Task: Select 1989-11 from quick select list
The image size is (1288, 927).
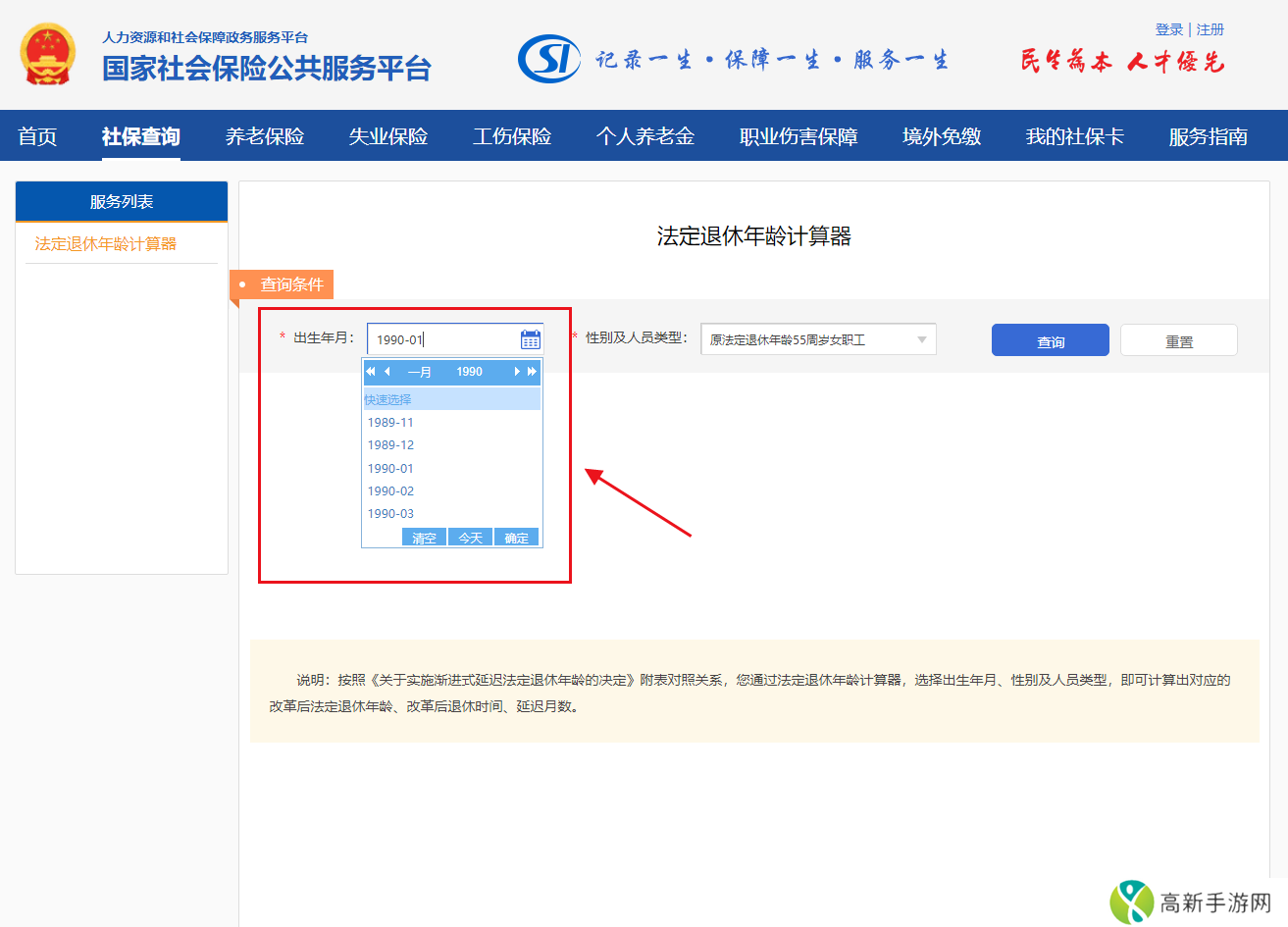Action: [390, 423]
